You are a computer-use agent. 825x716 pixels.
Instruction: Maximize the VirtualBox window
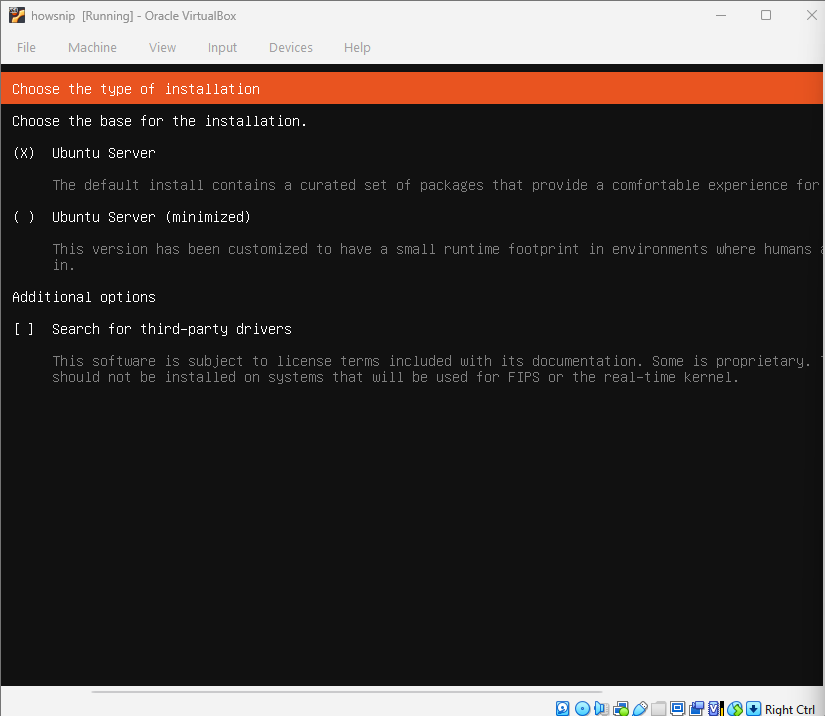coord(766,15)
